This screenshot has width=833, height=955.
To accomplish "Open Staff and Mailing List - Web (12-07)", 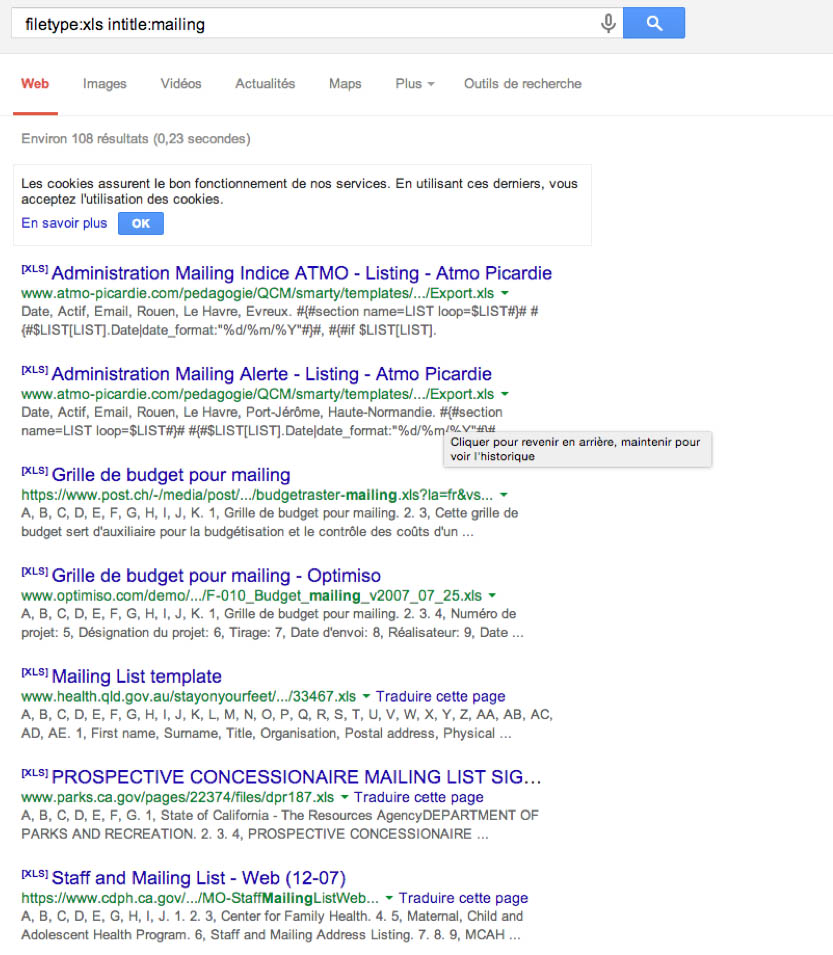I will tap(199, 878).
